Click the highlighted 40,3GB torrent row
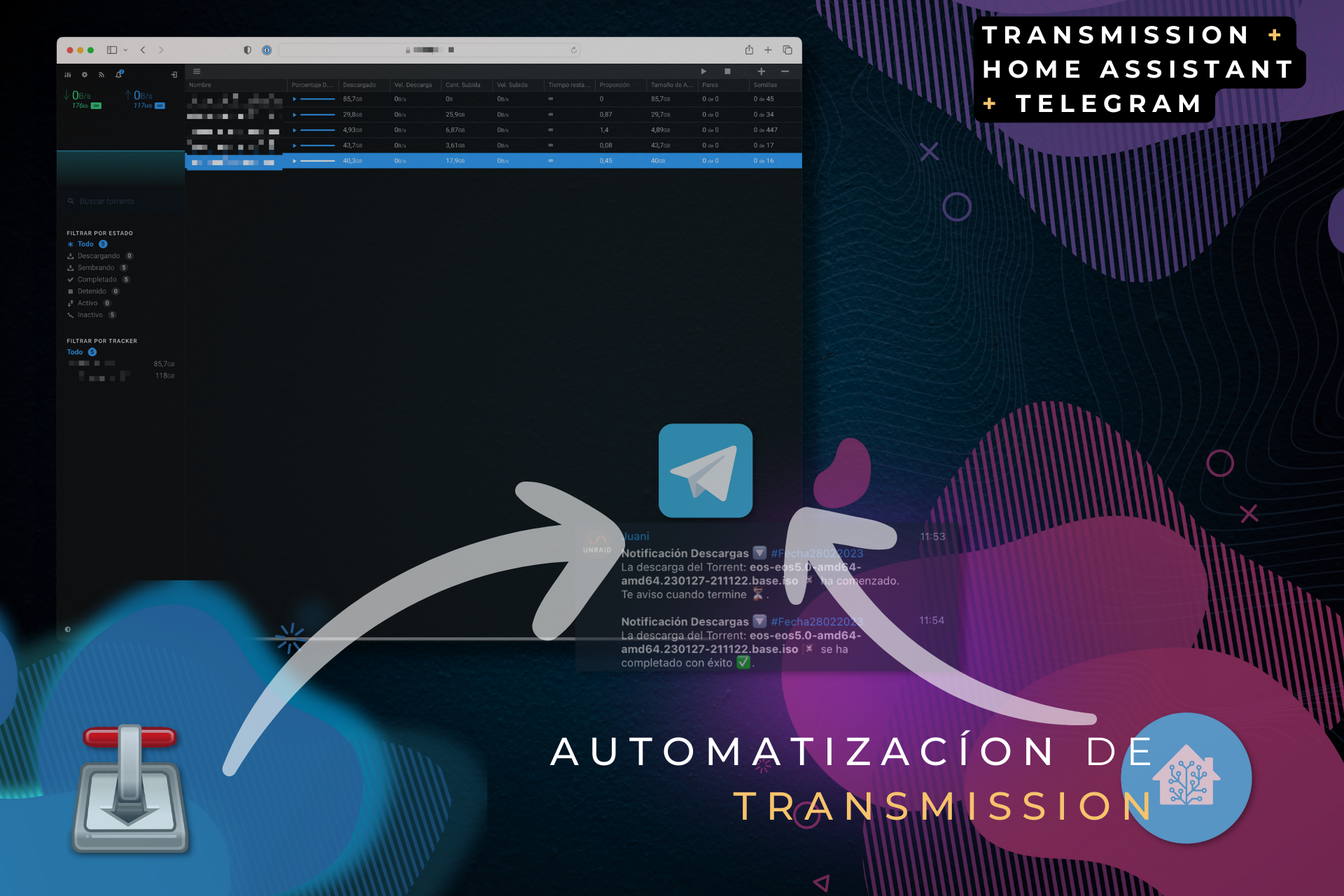 [493, 161]
